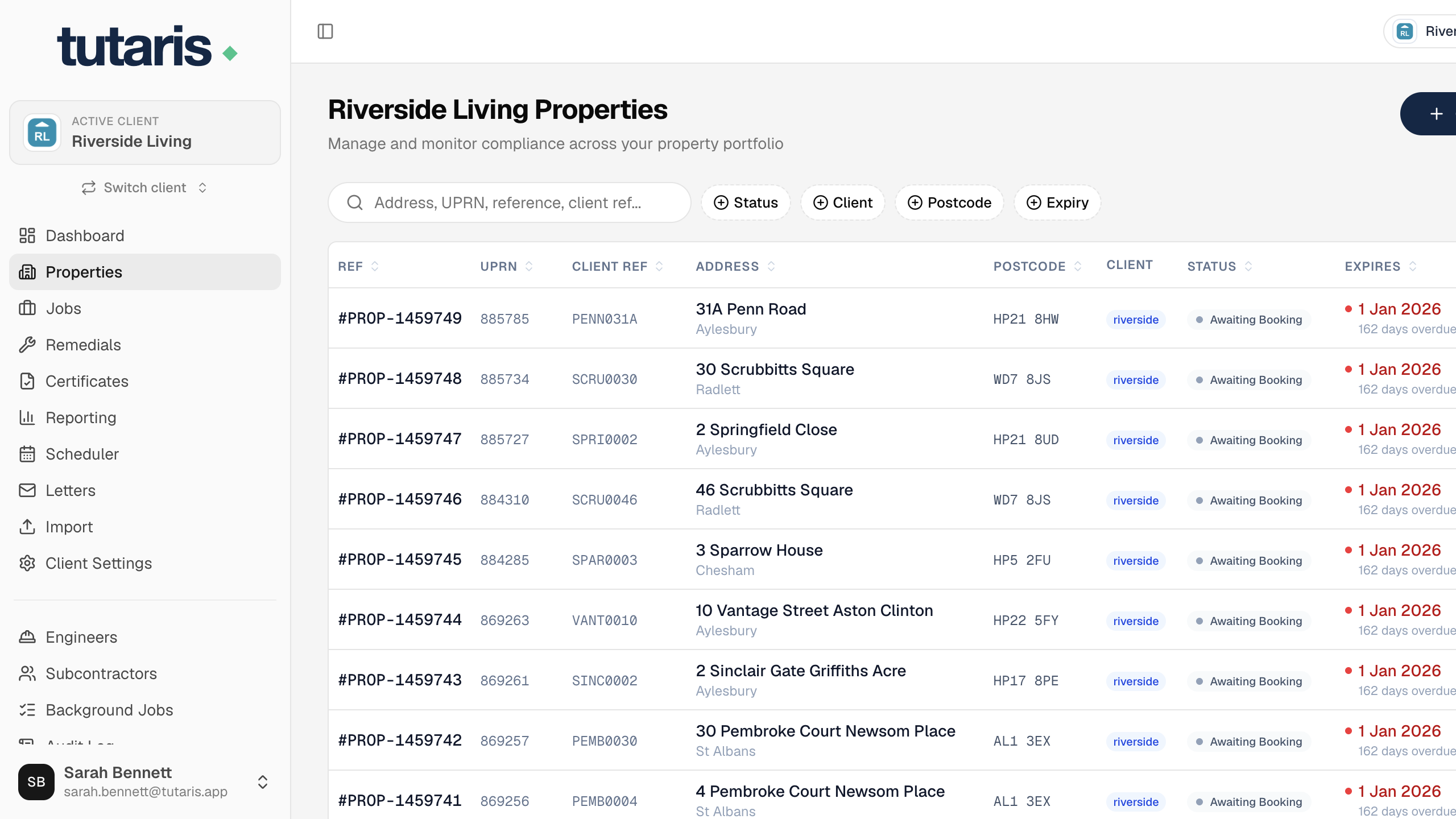
Task: Click the tutaris logo
Action: click(x=147, y=46)
